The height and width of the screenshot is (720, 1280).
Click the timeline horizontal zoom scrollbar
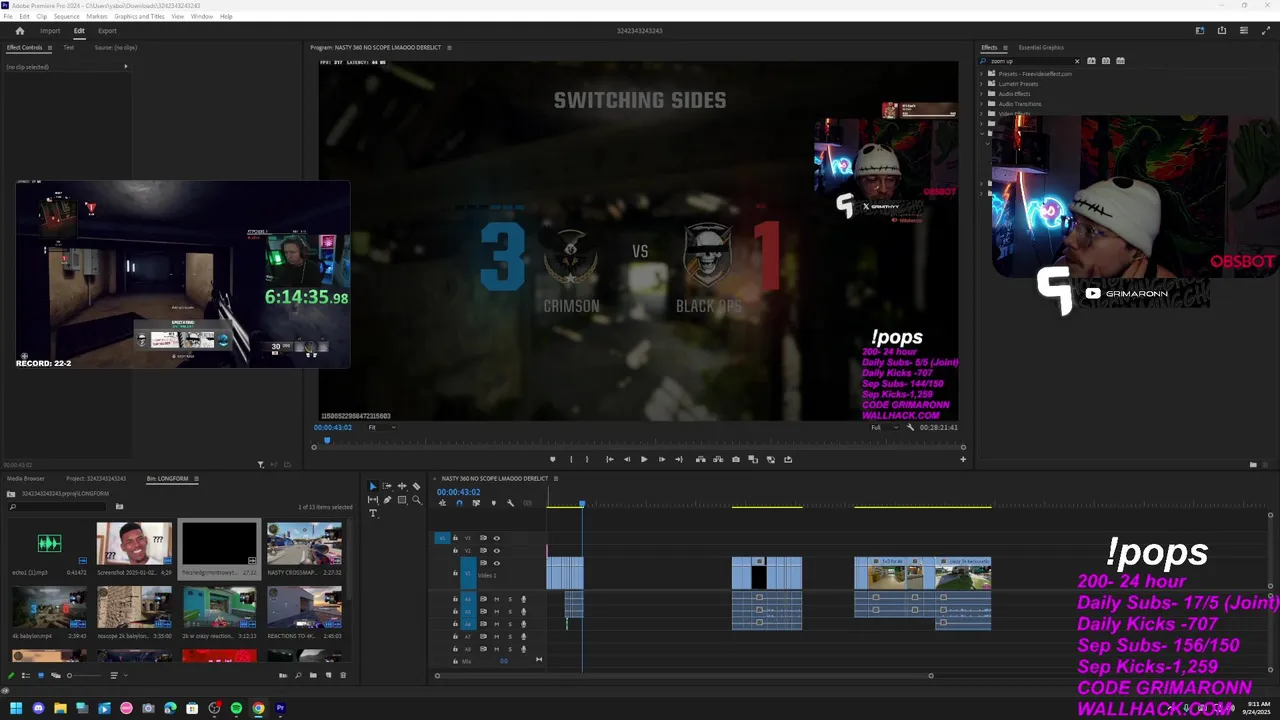pyautogui.click(x=684, y=675)
